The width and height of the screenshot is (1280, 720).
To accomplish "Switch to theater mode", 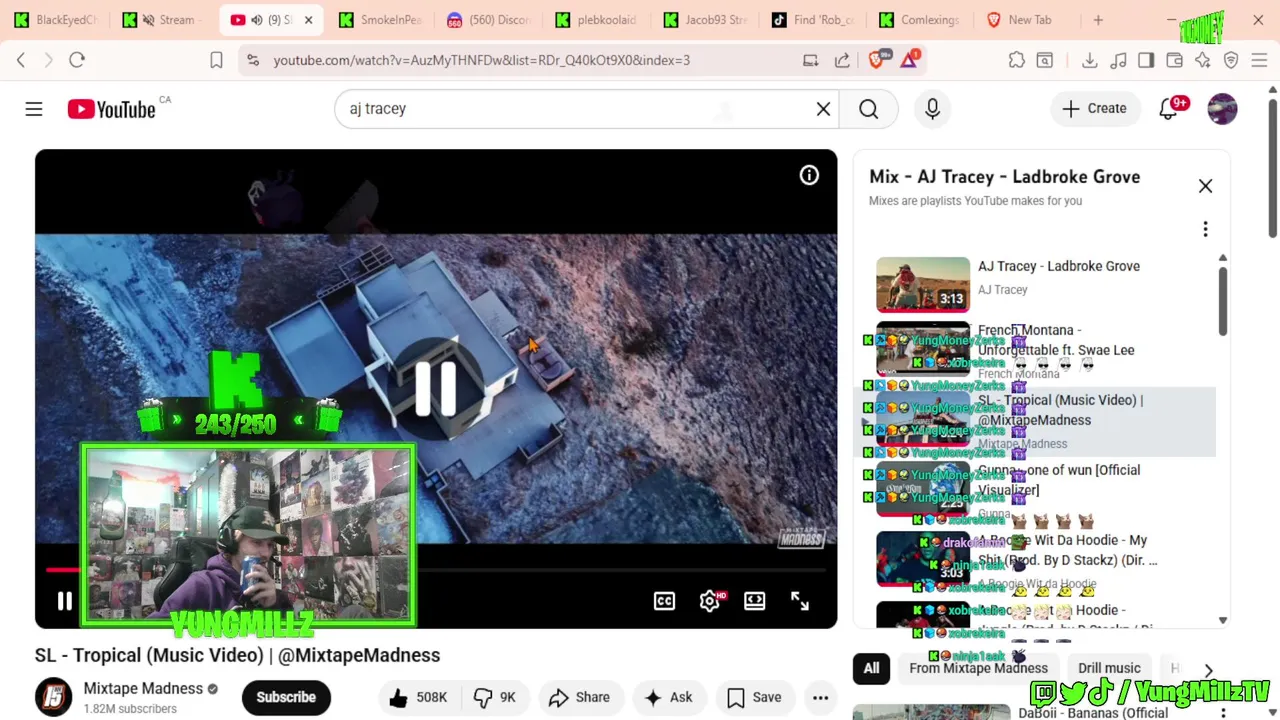I will 755,601.
